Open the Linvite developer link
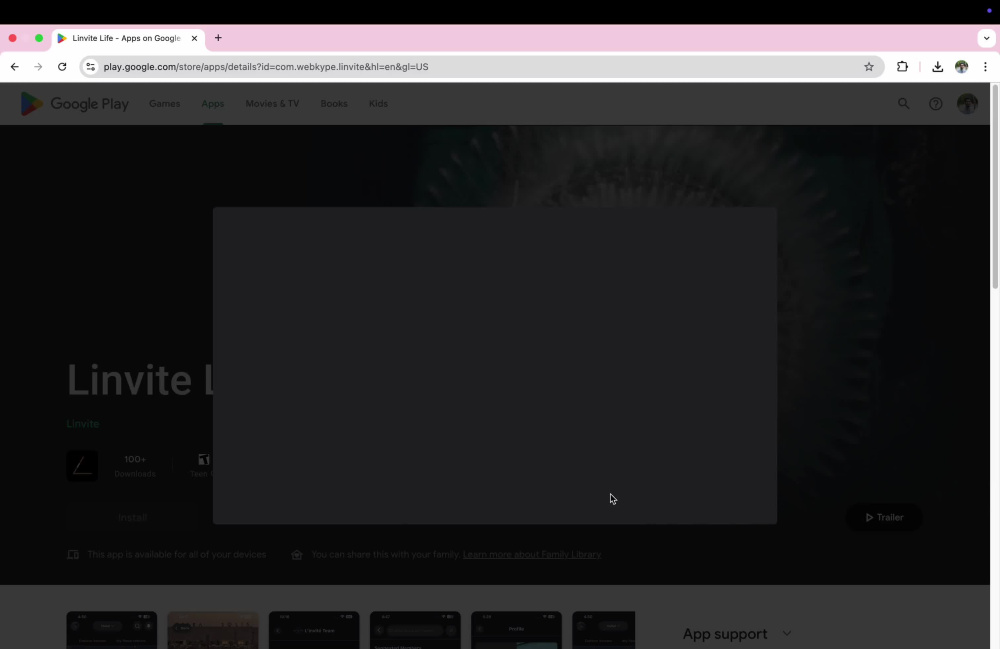1000x649 pixels. pyautogui.click(x=83, y=423)
